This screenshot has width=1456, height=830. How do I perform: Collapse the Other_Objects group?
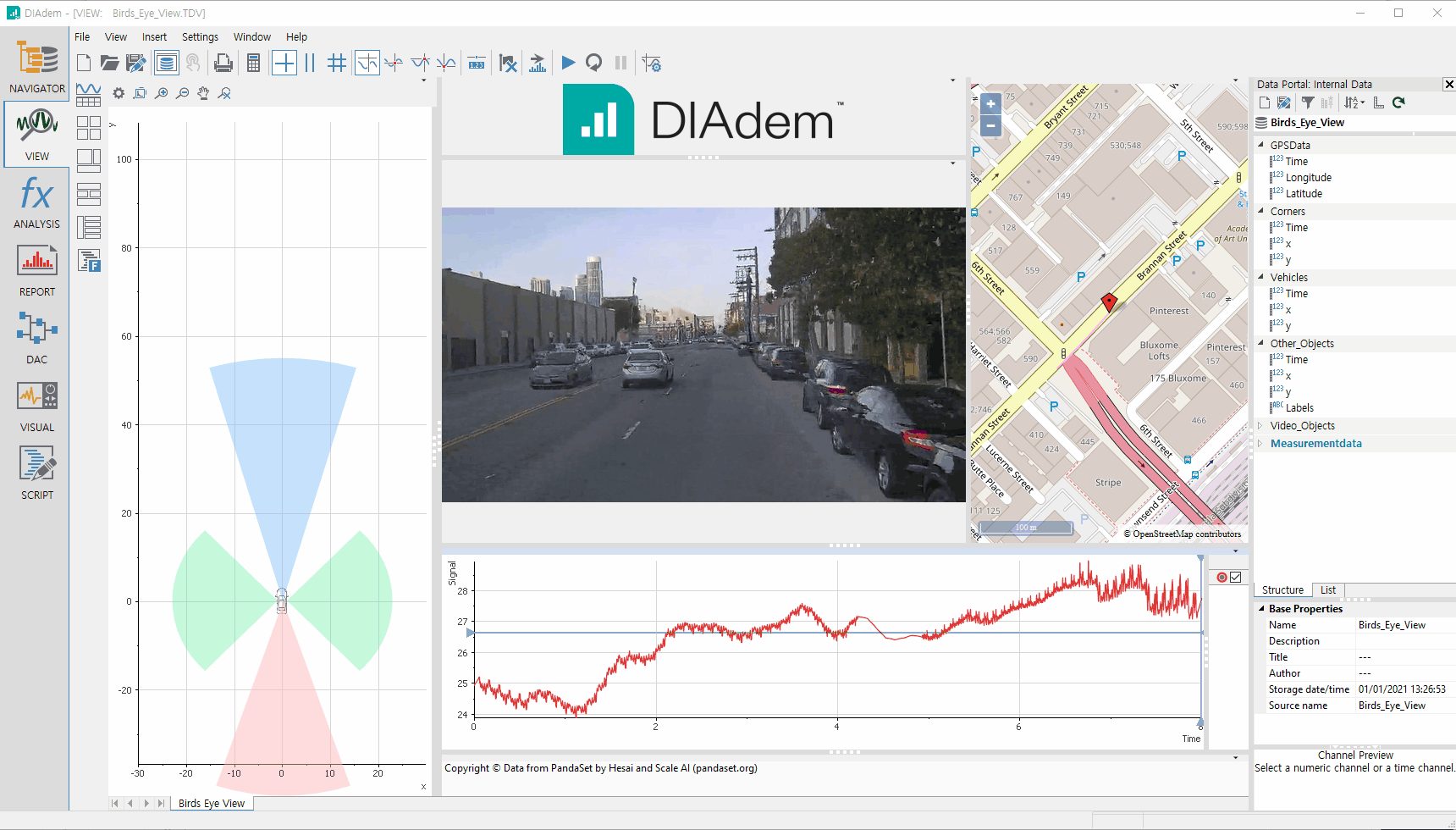(x=1260, y=343)
